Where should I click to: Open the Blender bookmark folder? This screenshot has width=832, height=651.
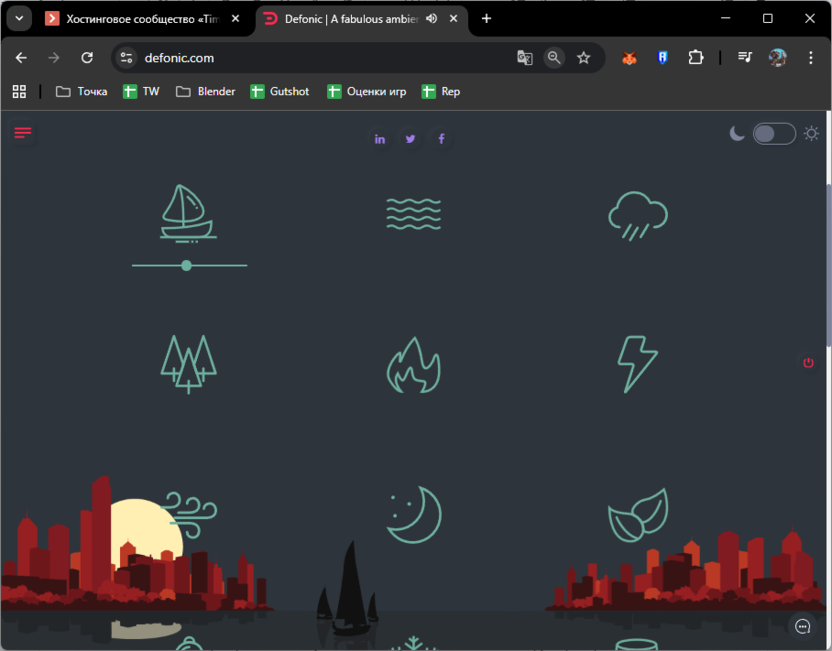tap(205, 91)
